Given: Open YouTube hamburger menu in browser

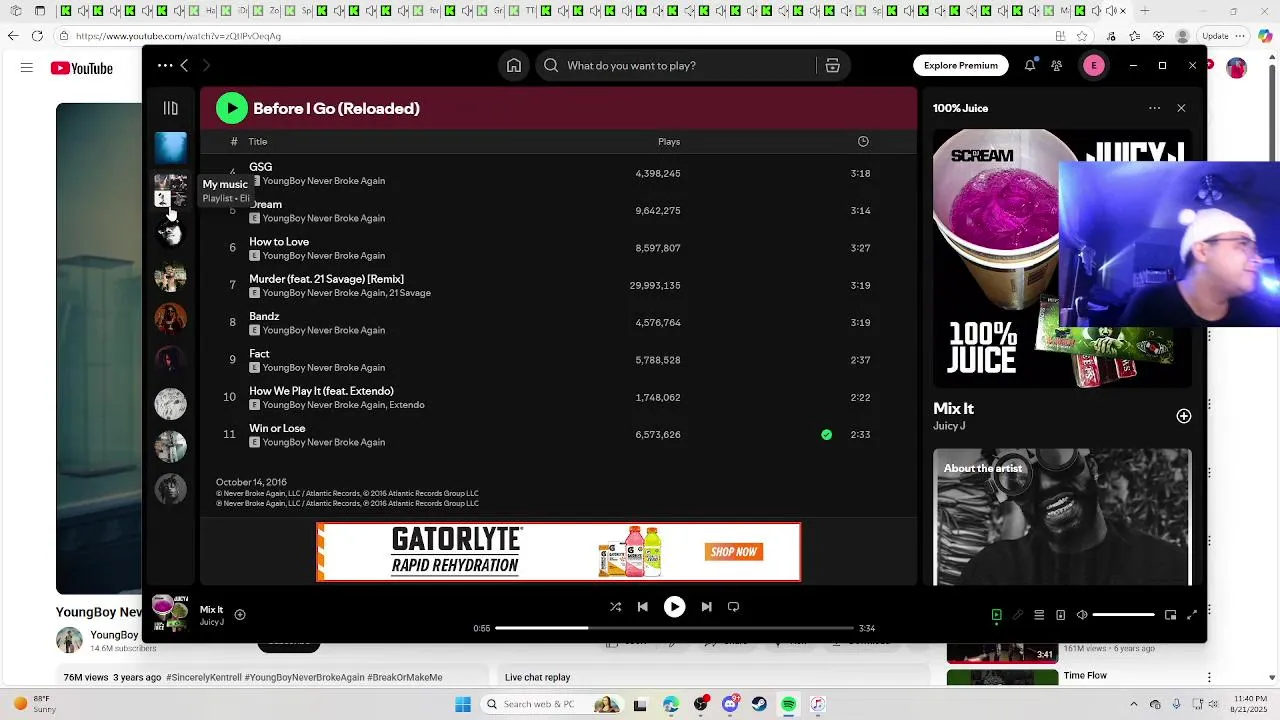Looking at the screenshot, I should (x=27, y=68).
